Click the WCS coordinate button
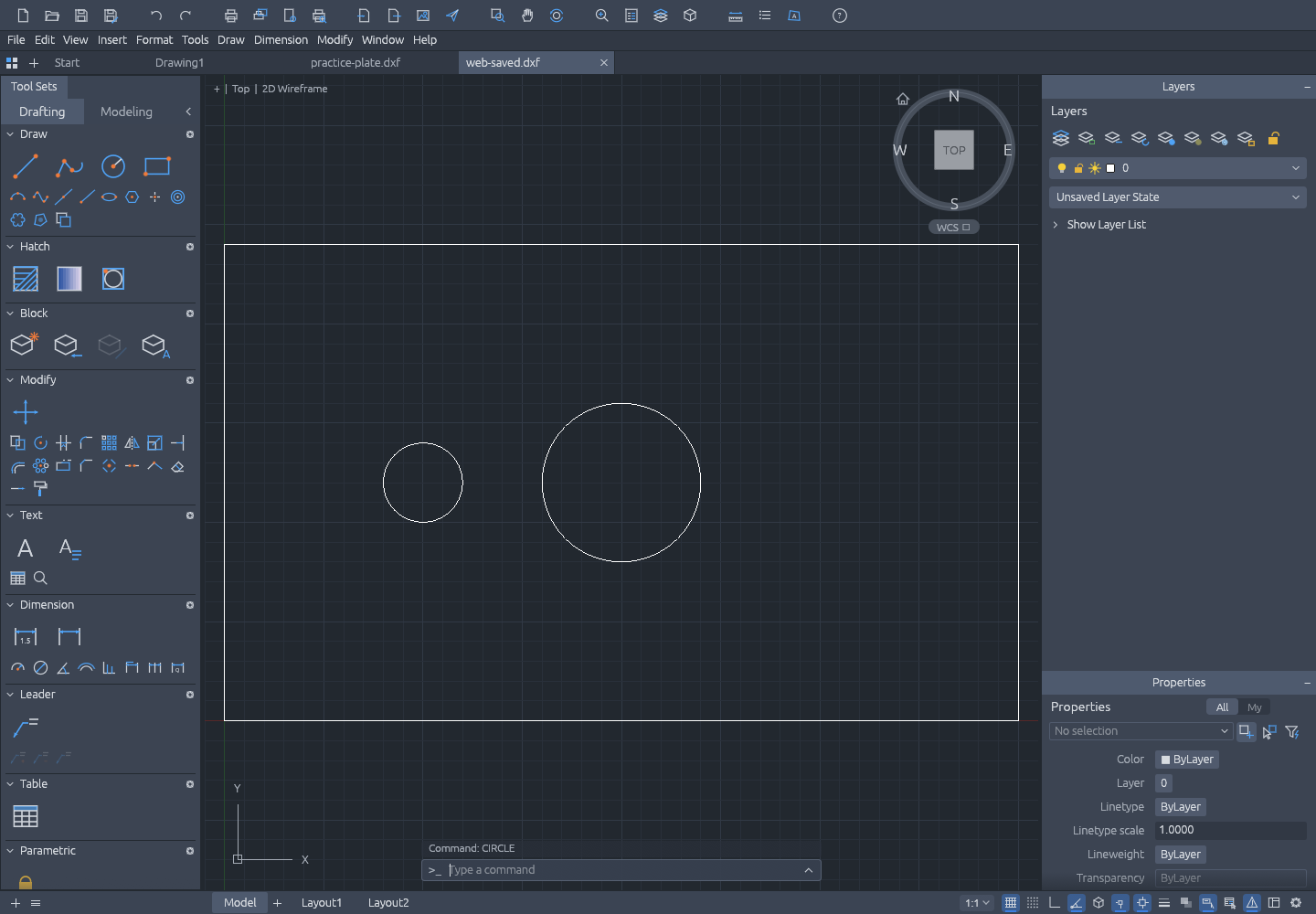 [x=954, y=228]
